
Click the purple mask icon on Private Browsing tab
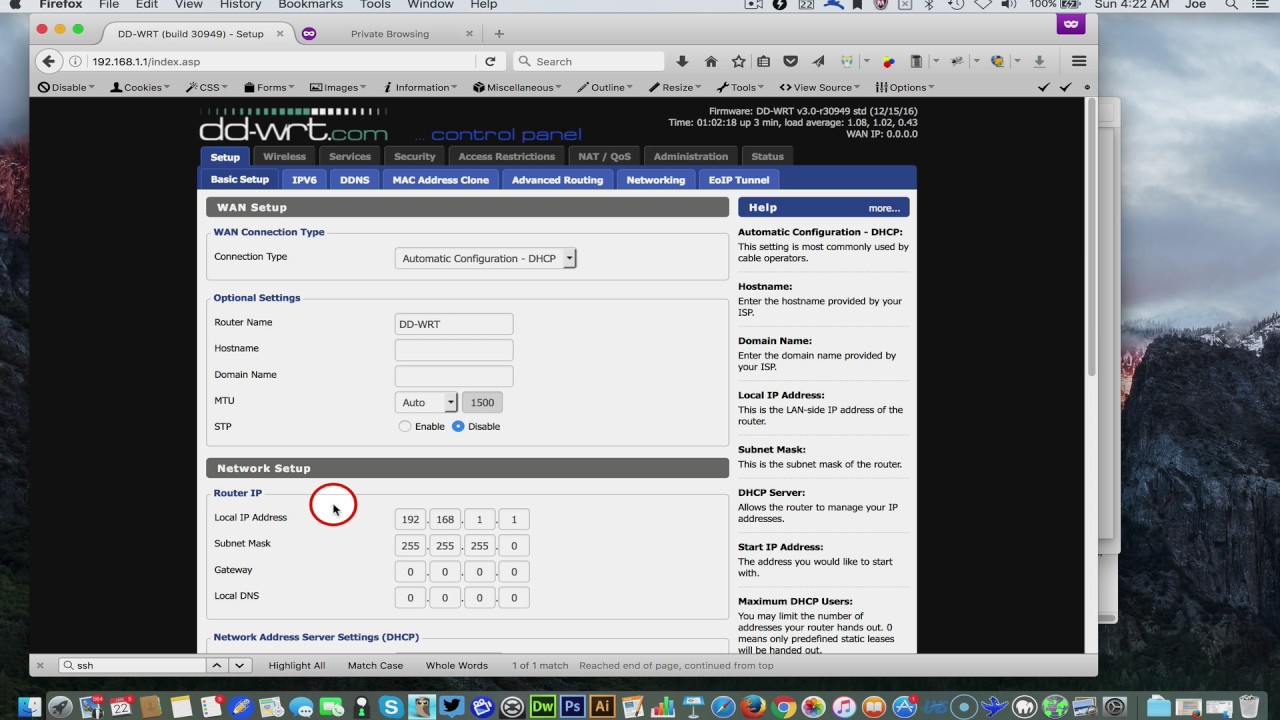309,33
